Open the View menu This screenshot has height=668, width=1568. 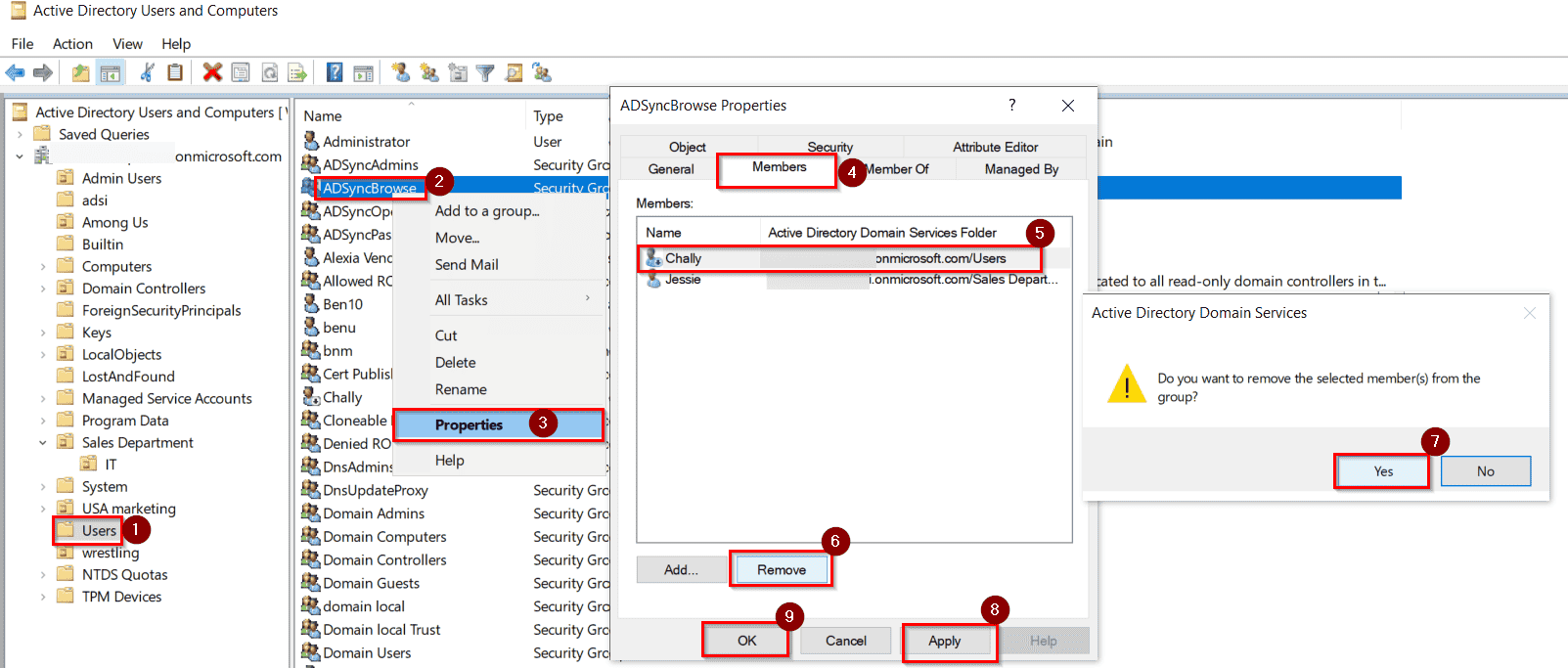(x=127, y=43)
